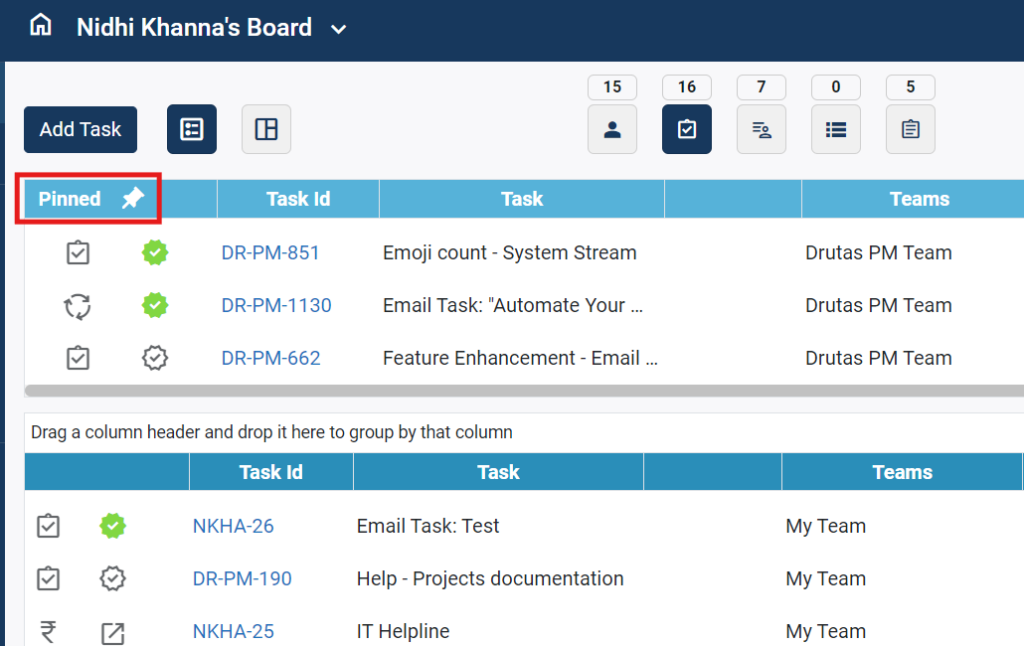The width and height of the screenshot is (1024, 646).
Task: Open the mentions filter icon showing count 7
Action: [761, 128]
